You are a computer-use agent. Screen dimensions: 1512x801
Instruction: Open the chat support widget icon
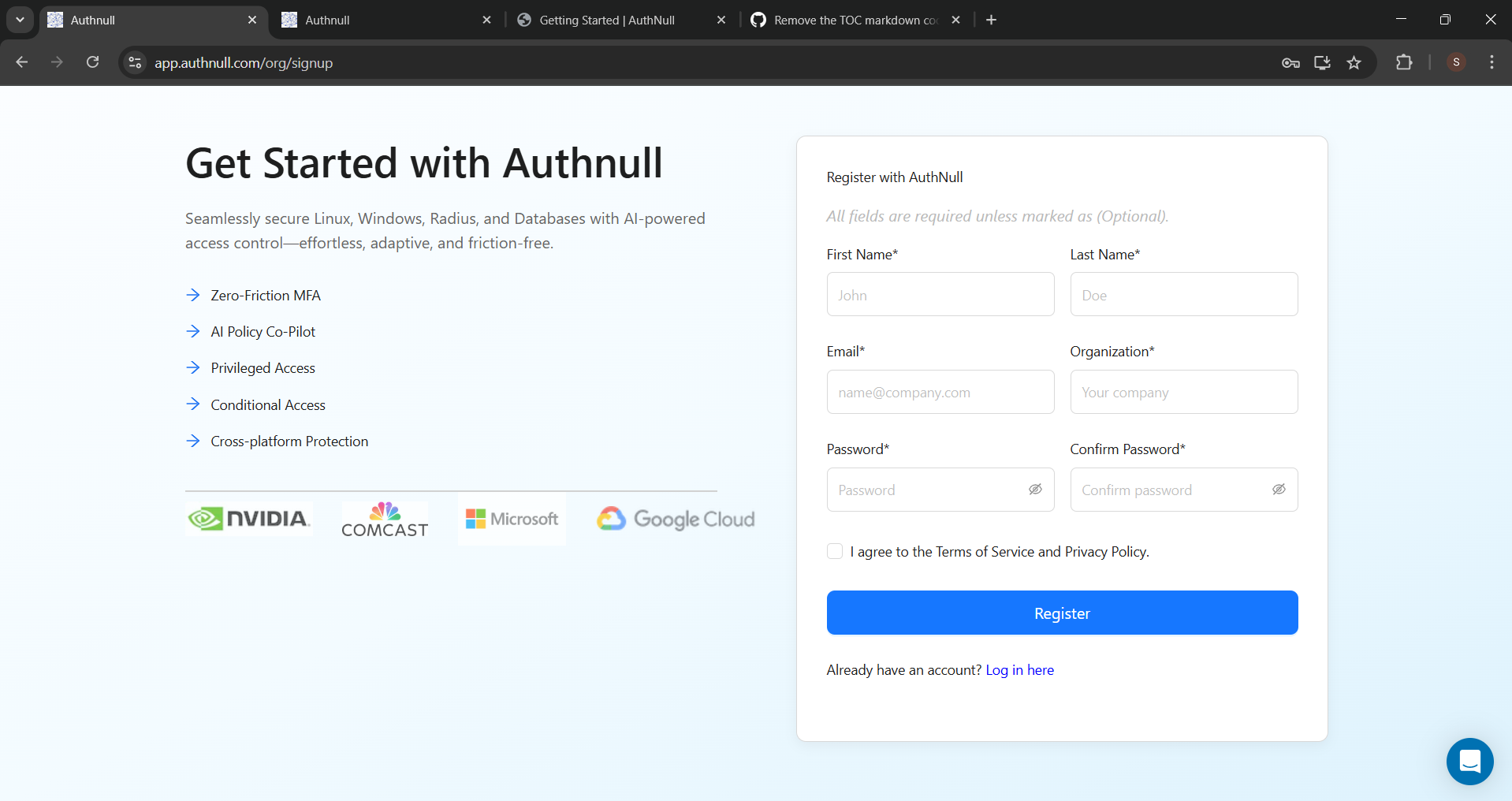click(1469, 762)
